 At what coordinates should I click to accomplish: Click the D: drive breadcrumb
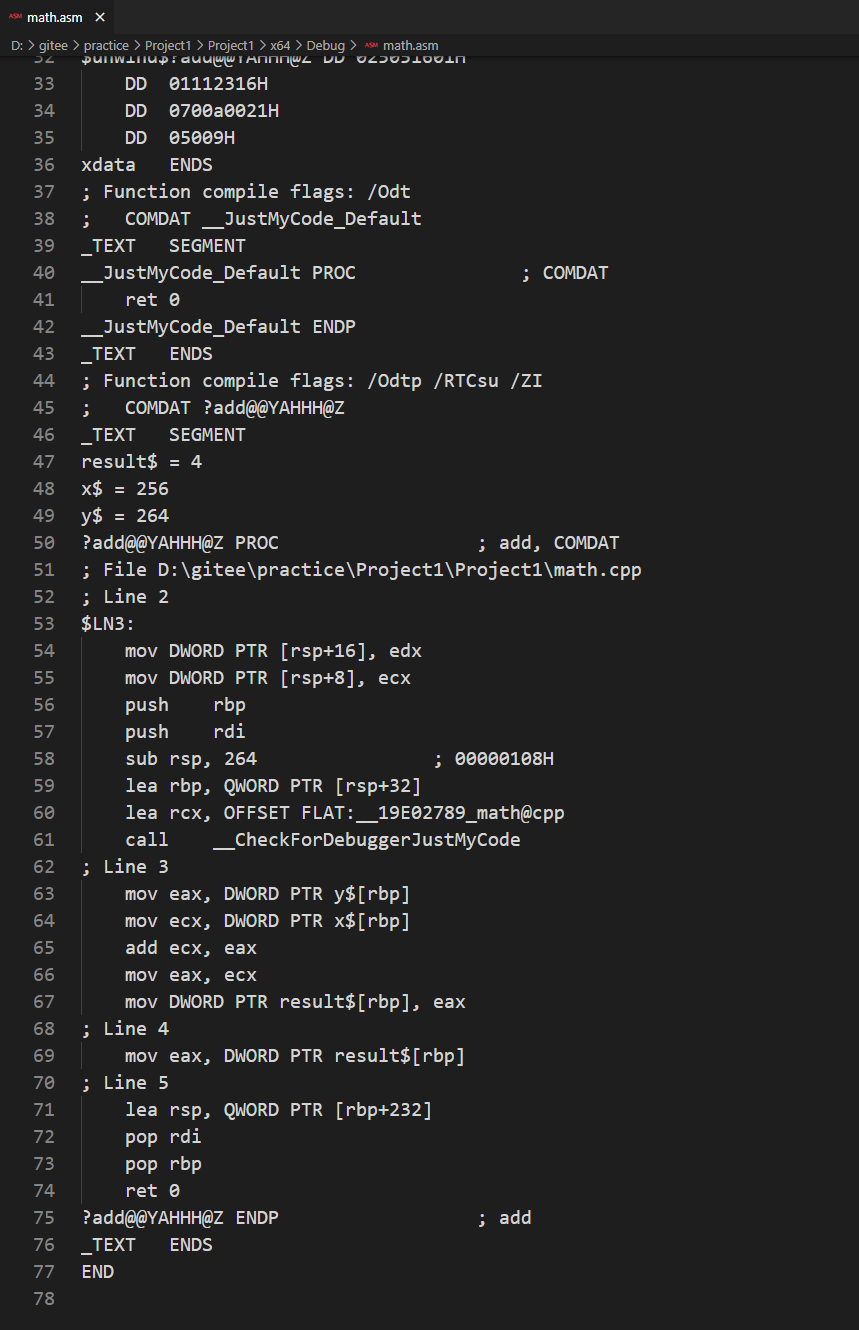(16, 45)
